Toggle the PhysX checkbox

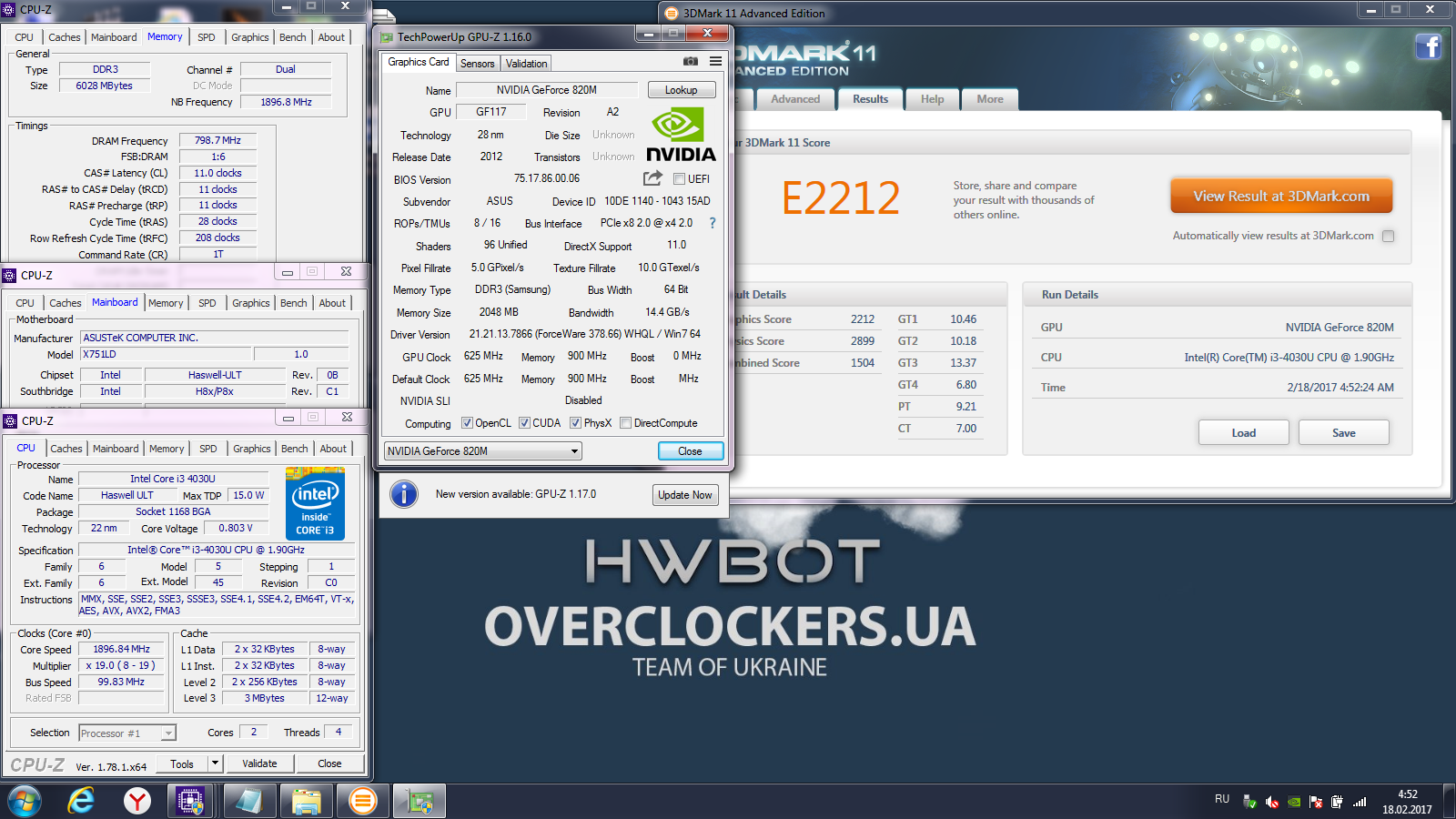[575, 422]
